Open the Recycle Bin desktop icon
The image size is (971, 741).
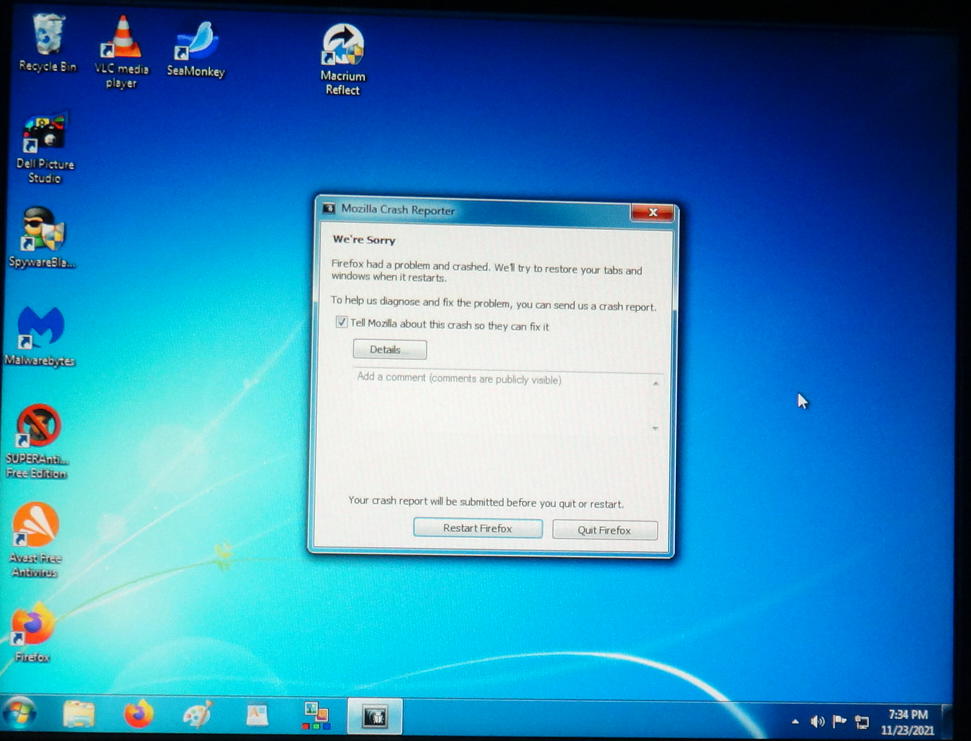(x=48, y=43)
